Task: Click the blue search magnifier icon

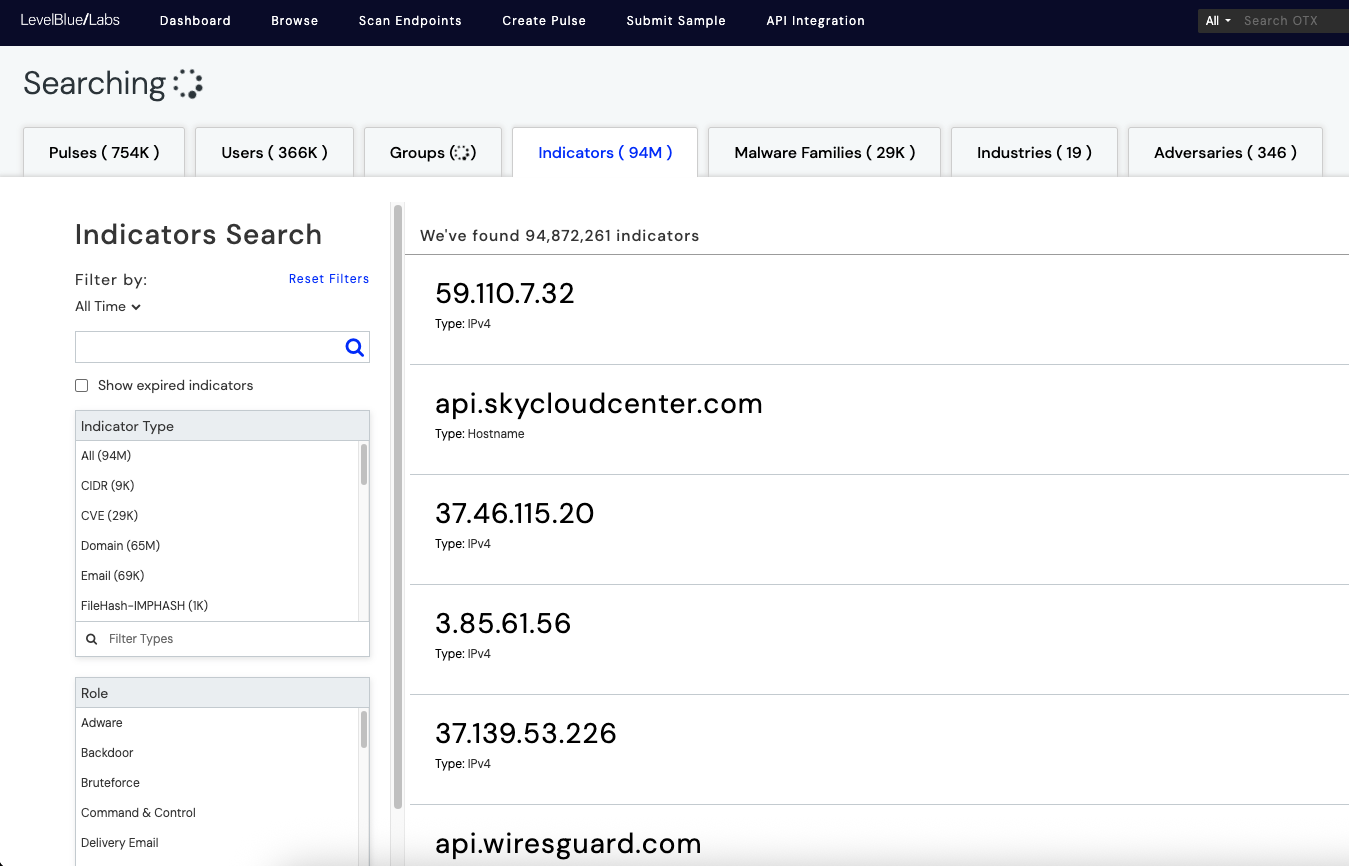Action: [354, 347]
